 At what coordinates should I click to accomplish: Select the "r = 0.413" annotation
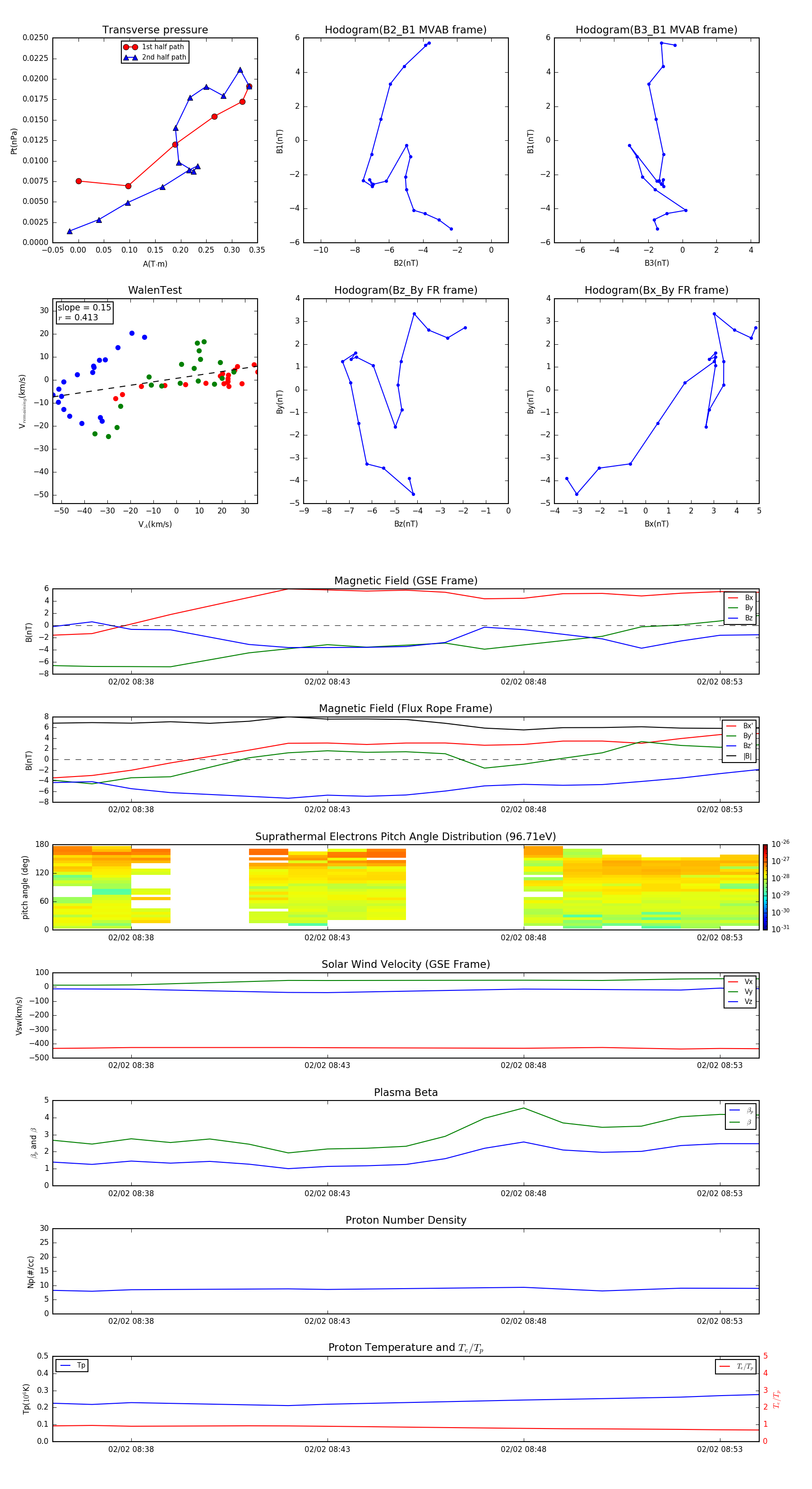point(78,317)
